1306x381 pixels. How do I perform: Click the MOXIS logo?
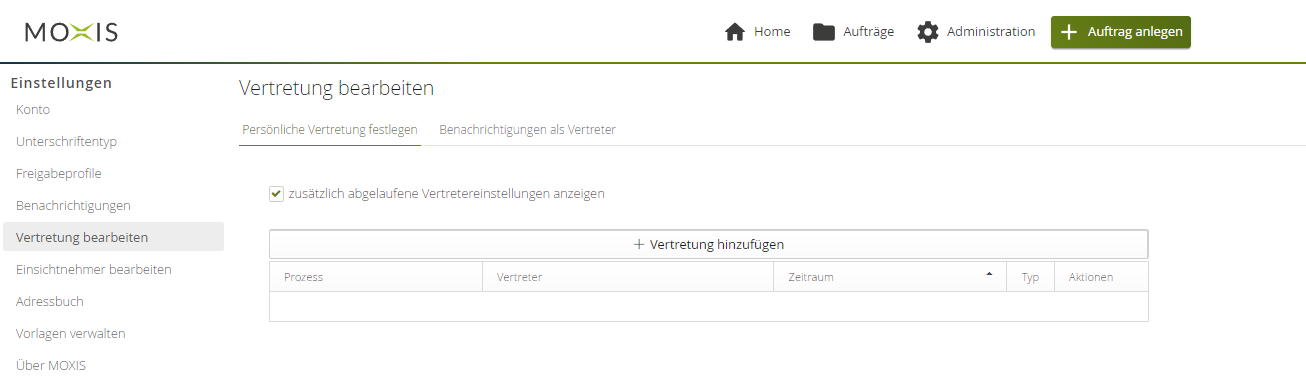point(71,32)
